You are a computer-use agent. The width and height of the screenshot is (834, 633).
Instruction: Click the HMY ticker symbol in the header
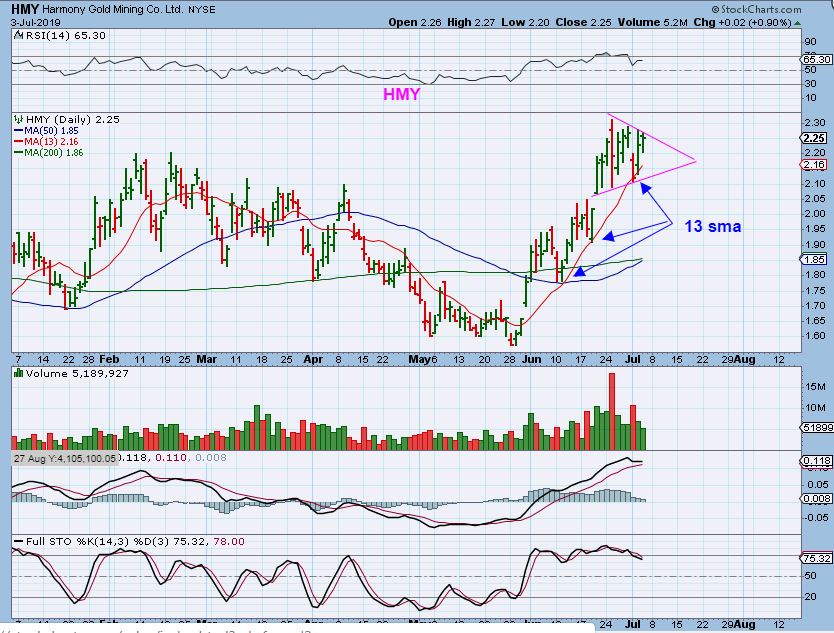pos(24,9)
